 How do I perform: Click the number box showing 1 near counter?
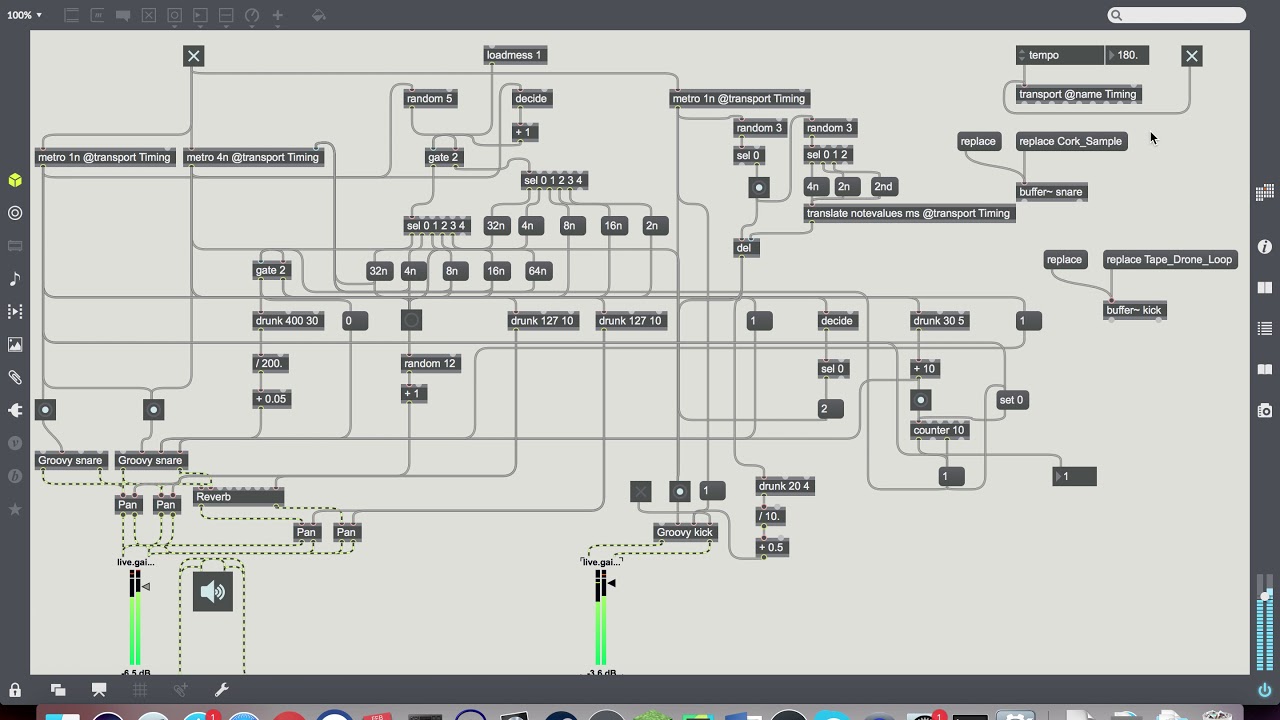click(1075, 477)
